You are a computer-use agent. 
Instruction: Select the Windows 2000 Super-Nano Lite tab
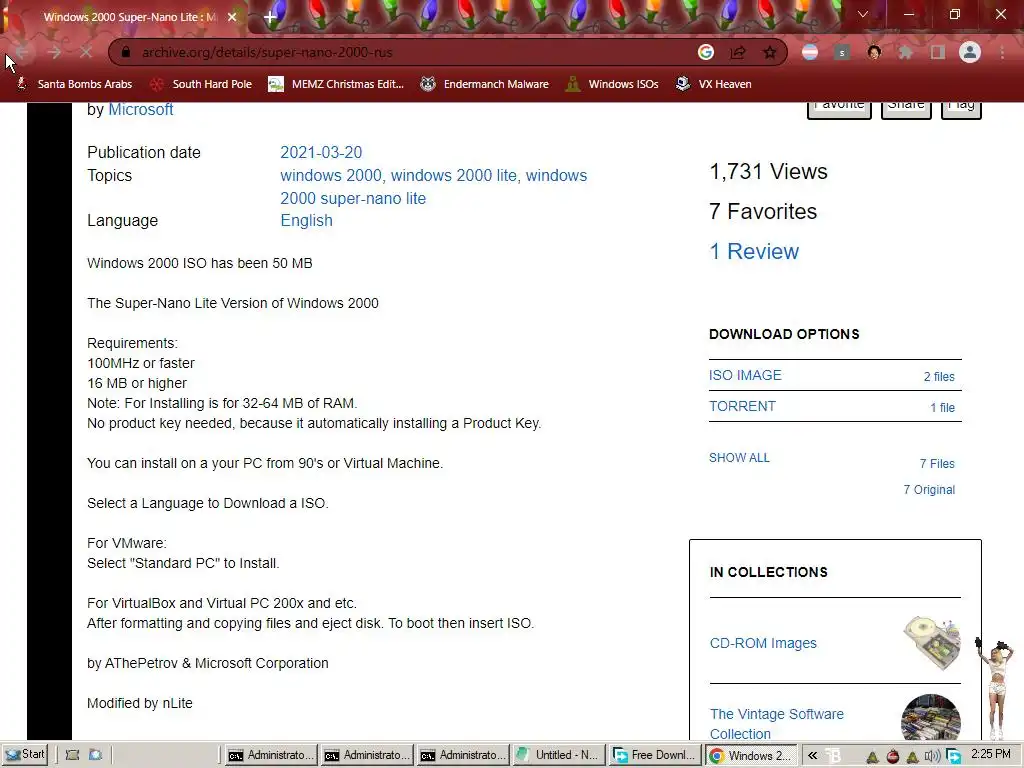tap(129, 17)
